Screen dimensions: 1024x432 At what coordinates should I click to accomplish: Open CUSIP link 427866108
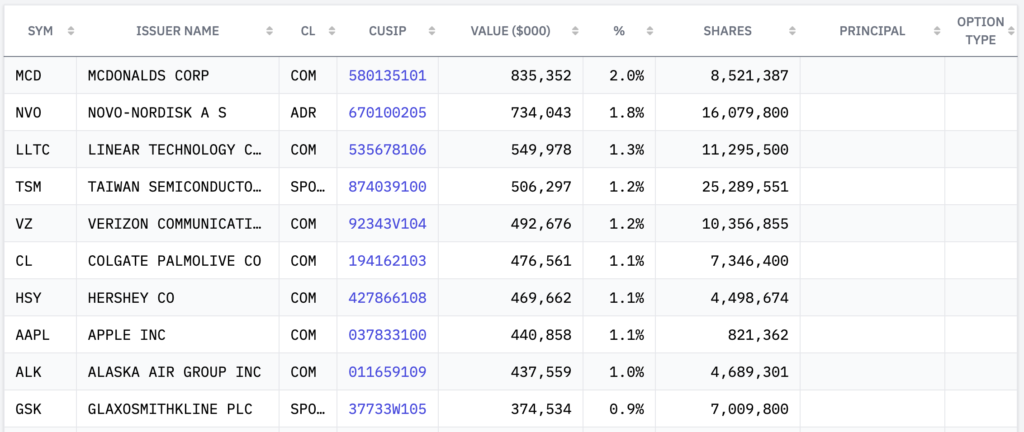(387, 298)
